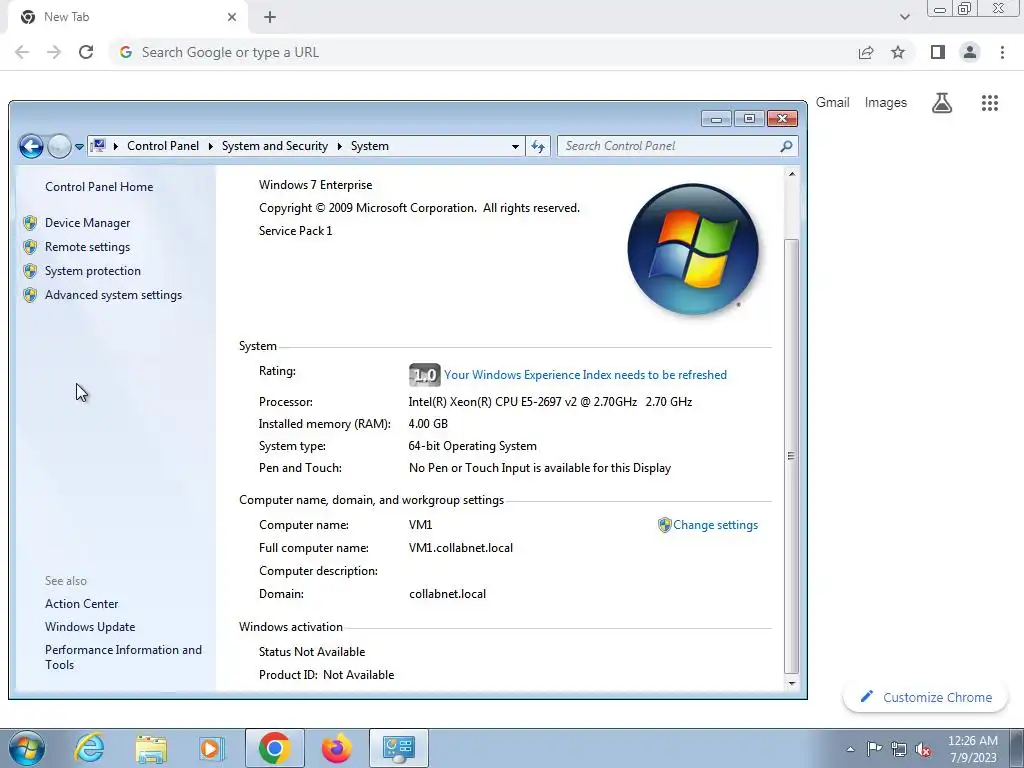This screenshot has height=768, width=1024.
Task: Open Device Manager in the sidebar
Action: [x=88, y=223]
